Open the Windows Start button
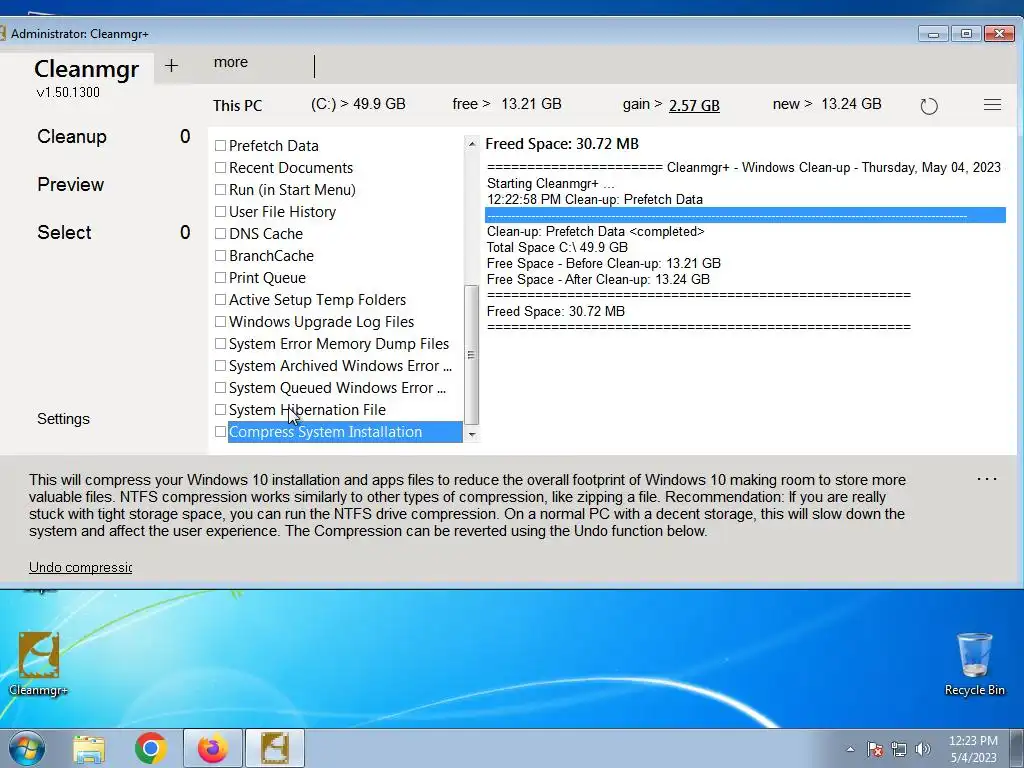Screen dimensions: 1024x768 click(27, 748)
